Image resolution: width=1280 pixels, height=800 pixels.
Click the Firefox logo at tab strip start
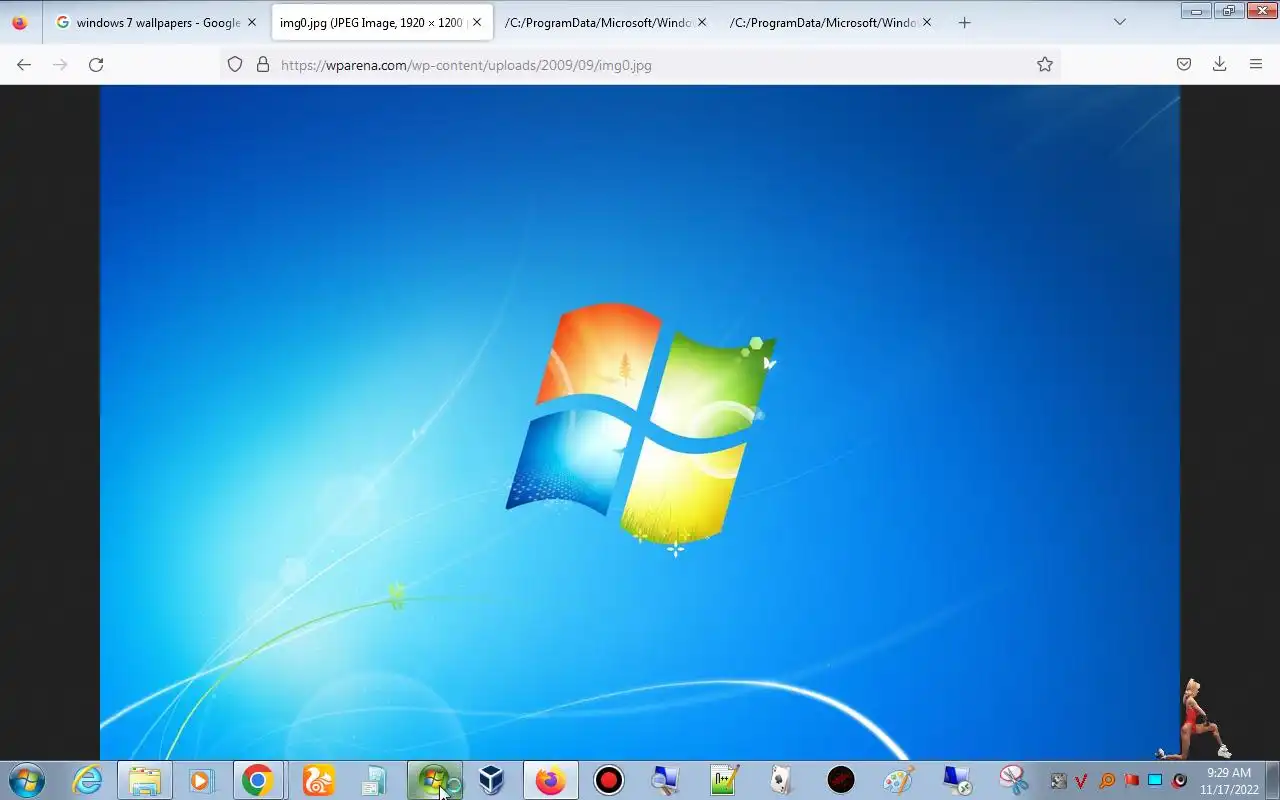click(x=20, y=22)
